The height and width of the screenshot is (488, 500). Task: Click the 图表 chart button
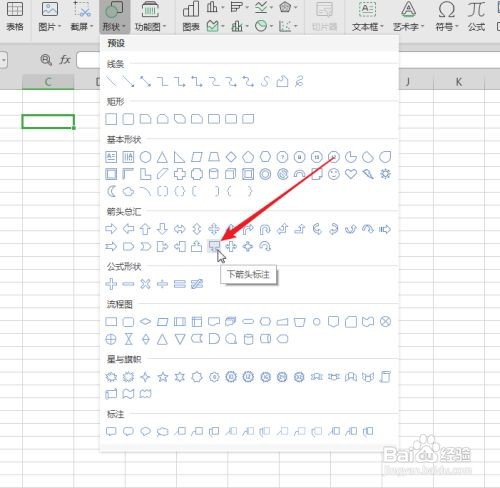tap(191, 16)
